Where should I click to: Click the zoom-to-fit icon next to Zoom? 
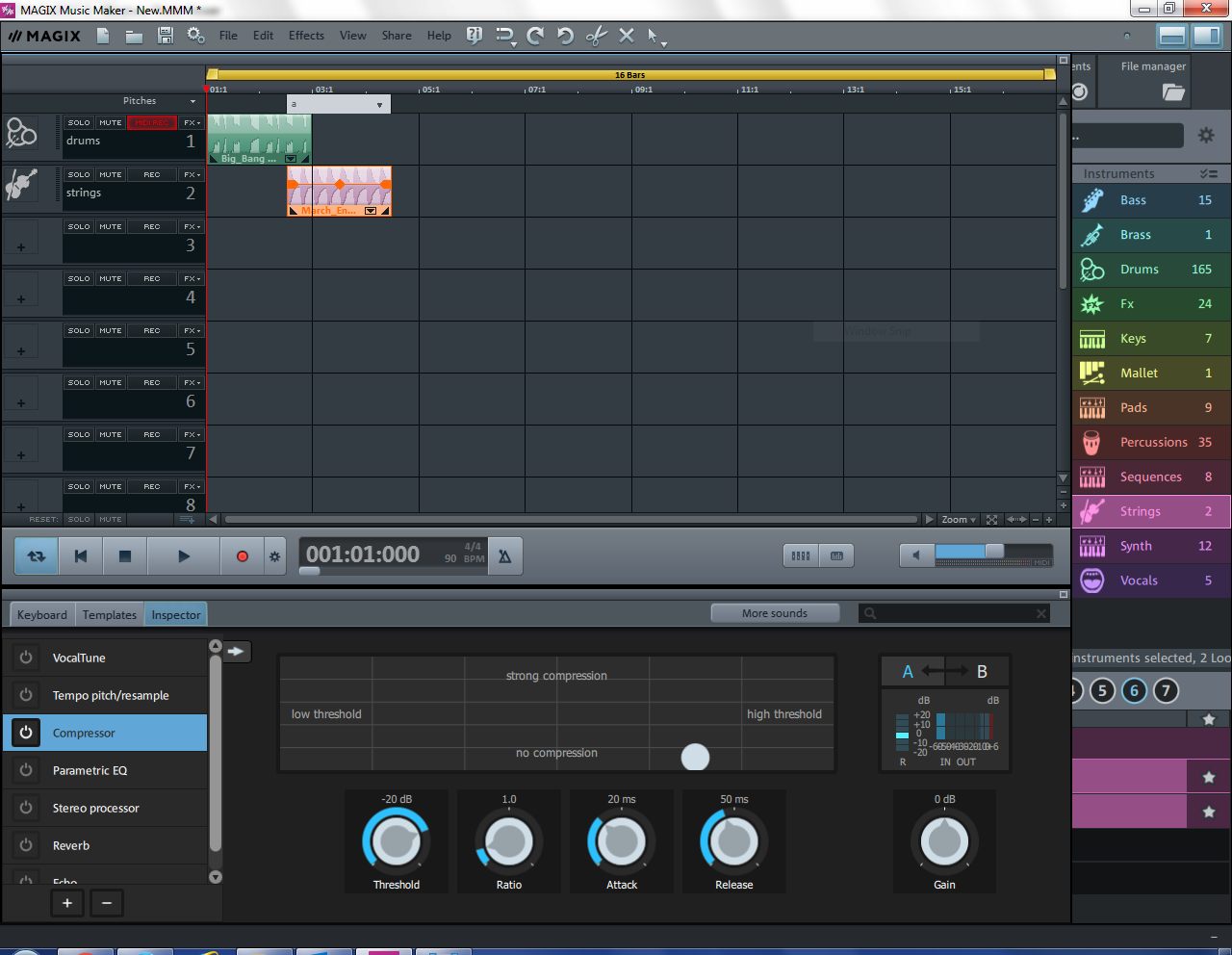tap(992, 520)
